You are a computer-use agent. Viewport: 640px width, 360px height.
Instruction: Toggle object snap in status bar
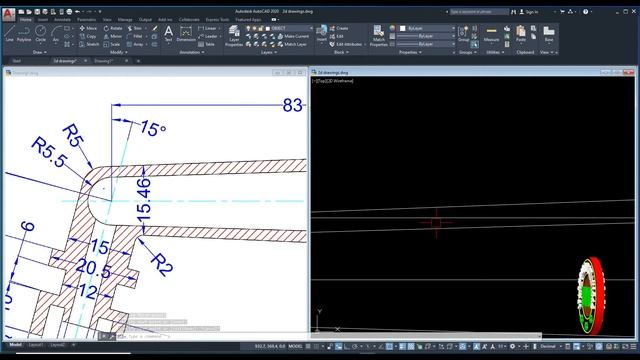tap(389, 346)
